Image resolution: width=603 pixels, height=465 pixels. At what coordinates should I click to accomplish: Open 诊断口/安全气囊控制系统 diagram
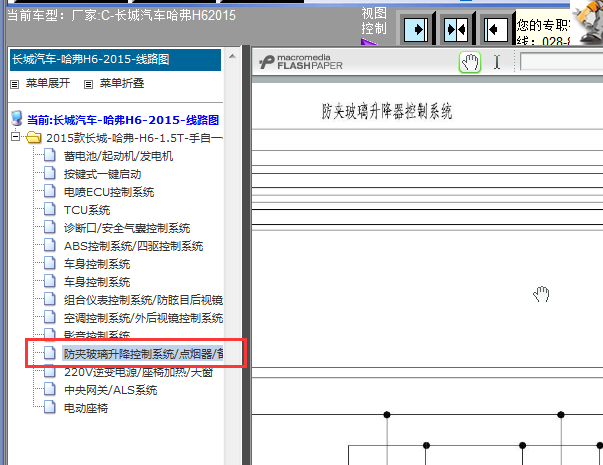(x=127, y=228)
